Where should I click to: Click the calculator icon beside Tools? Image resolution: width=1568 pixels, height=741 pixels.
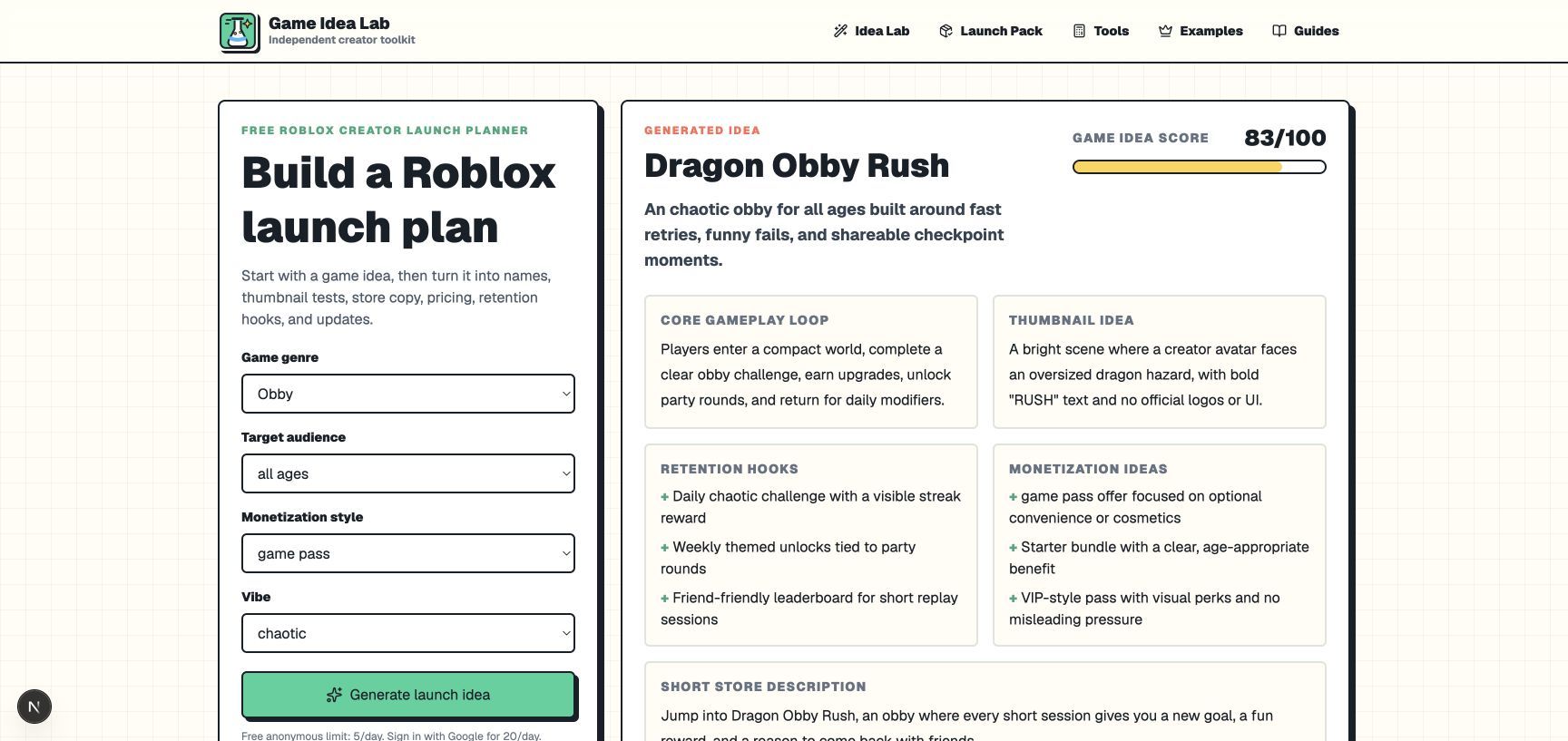(1079, 31)
